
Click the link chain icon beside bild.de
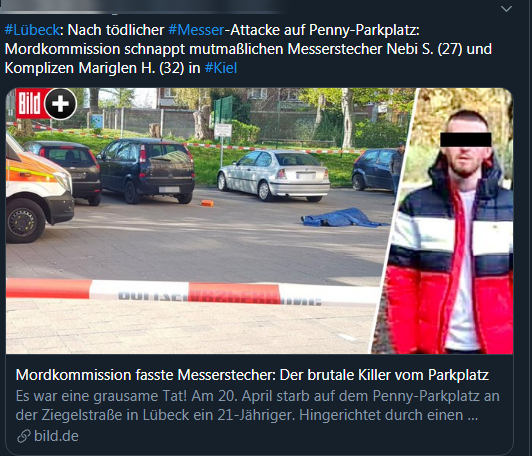click(x=24, y=436)
